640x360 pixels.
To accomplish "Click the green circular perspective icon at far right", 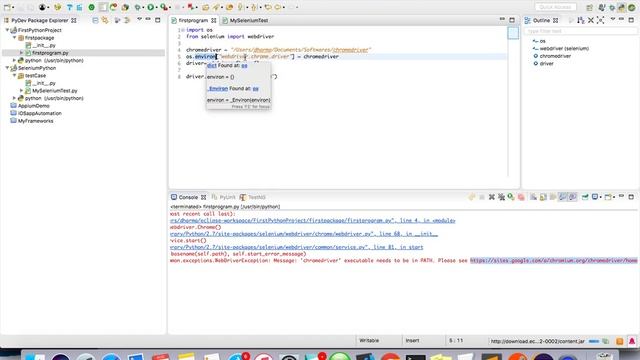I will click(x=632, y=7).
